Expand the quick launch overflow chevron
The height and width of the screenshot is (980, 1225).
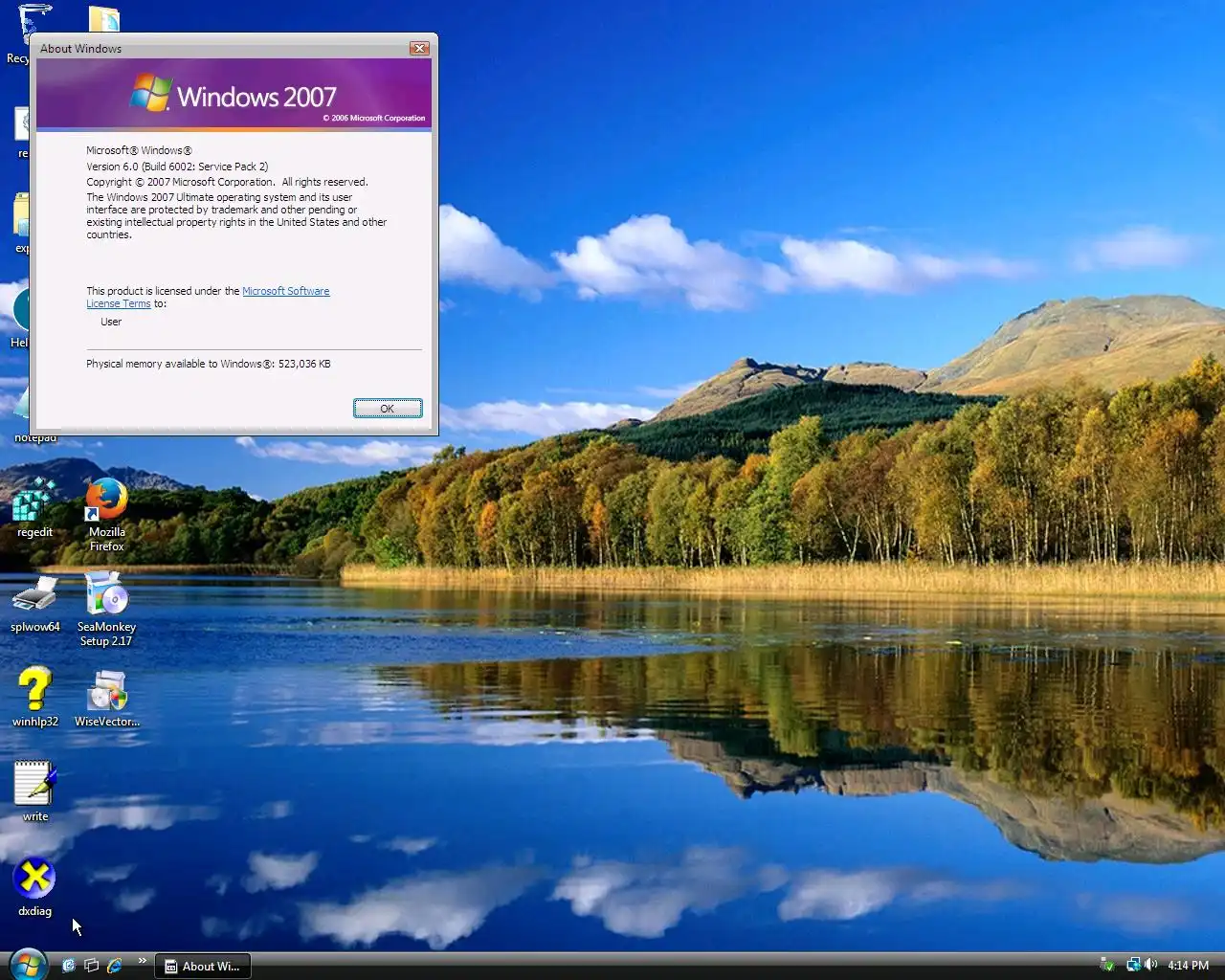coord(143,960)
